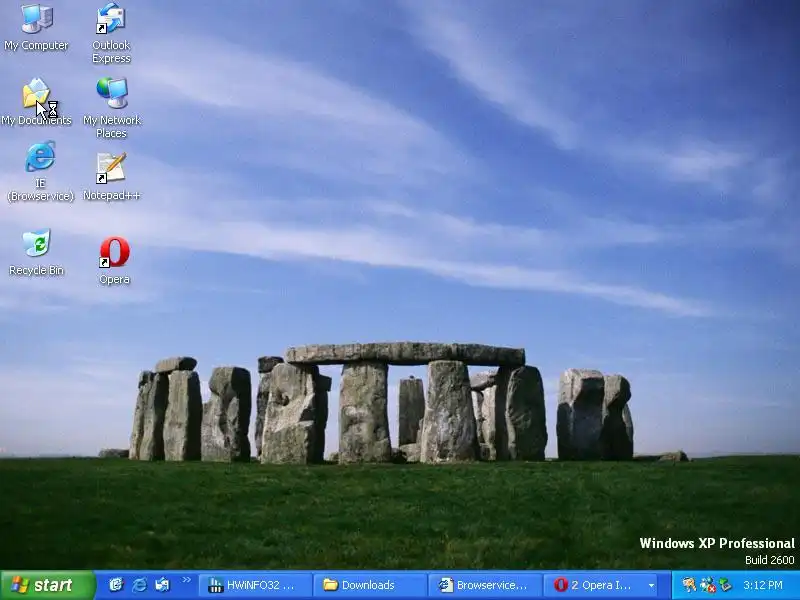Select the Notepad++ desktop shortcut
This screenshot has width=800, height=600.
[111, 177]
